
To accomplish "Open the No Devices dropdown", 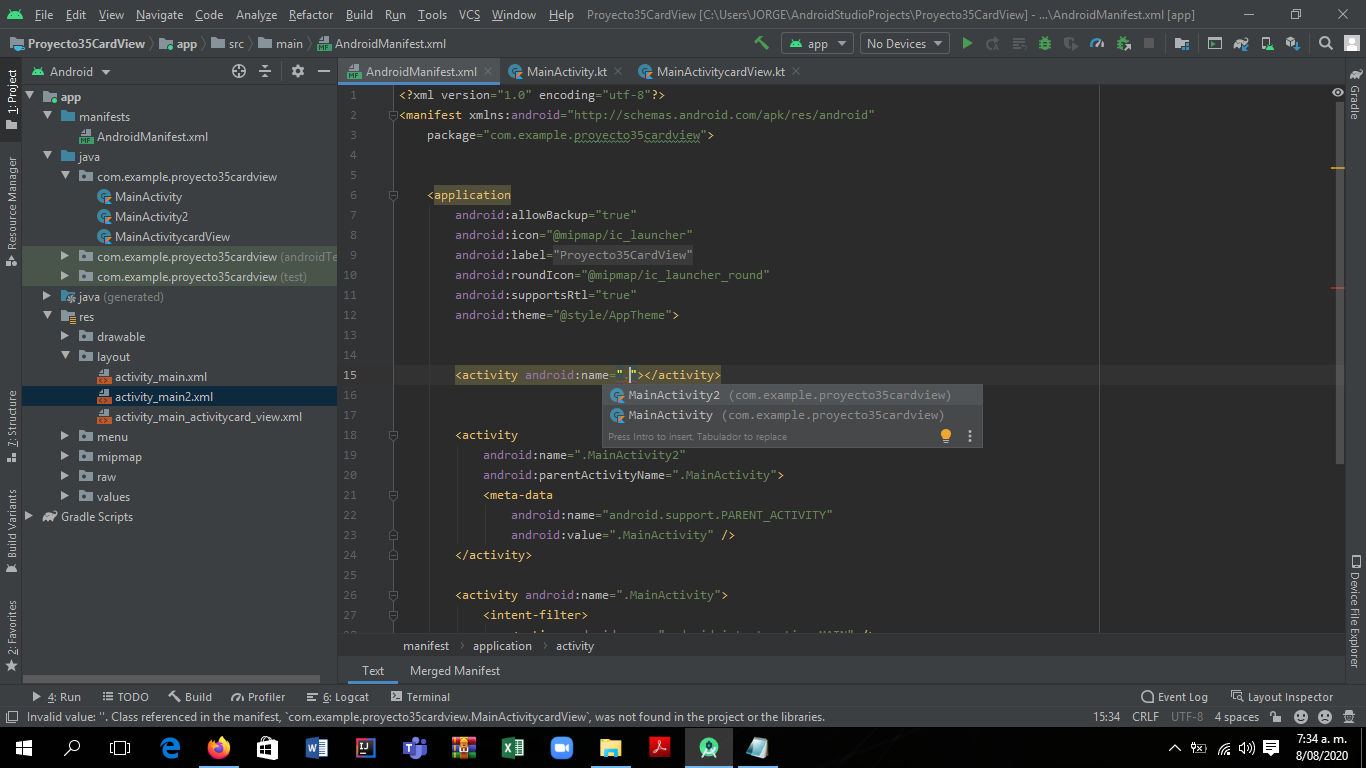I will coord(905,44).
